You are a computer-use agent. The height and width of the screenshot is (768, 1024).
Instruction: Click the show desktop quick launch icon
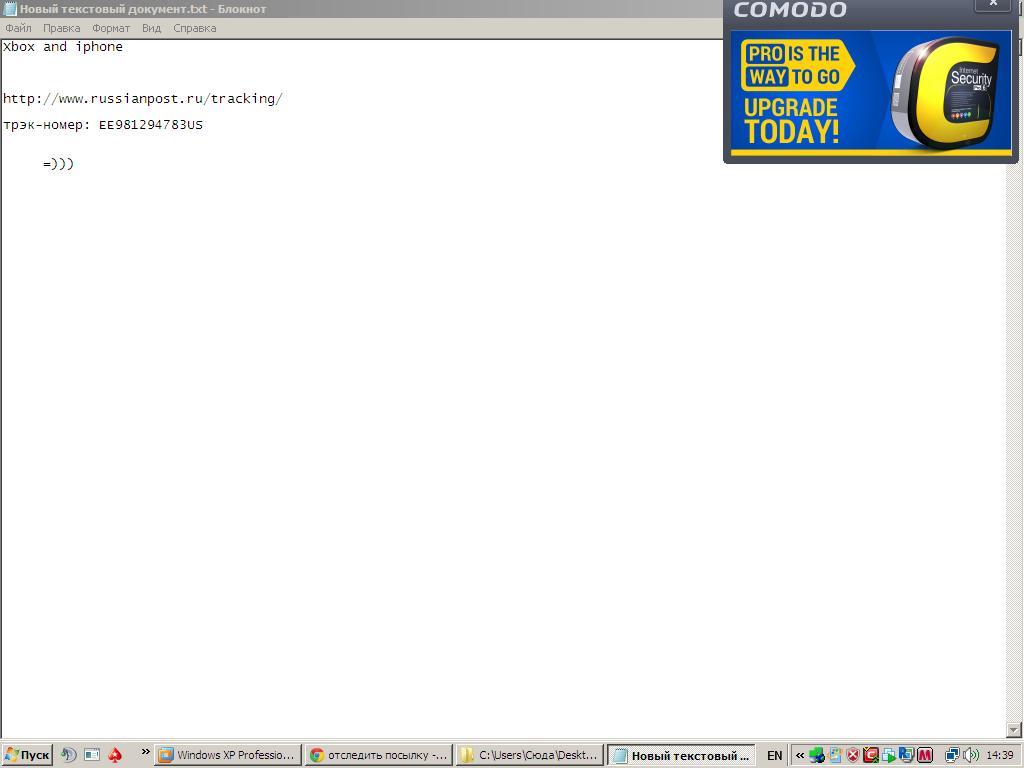[92, 755]
